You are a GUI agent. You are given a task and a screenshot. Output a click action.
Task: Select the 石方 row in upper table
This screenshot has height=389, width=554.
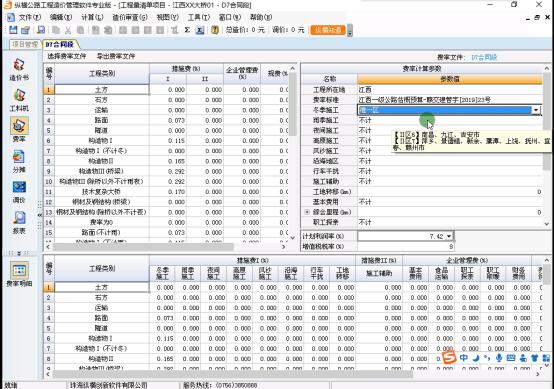coord(102,100)
